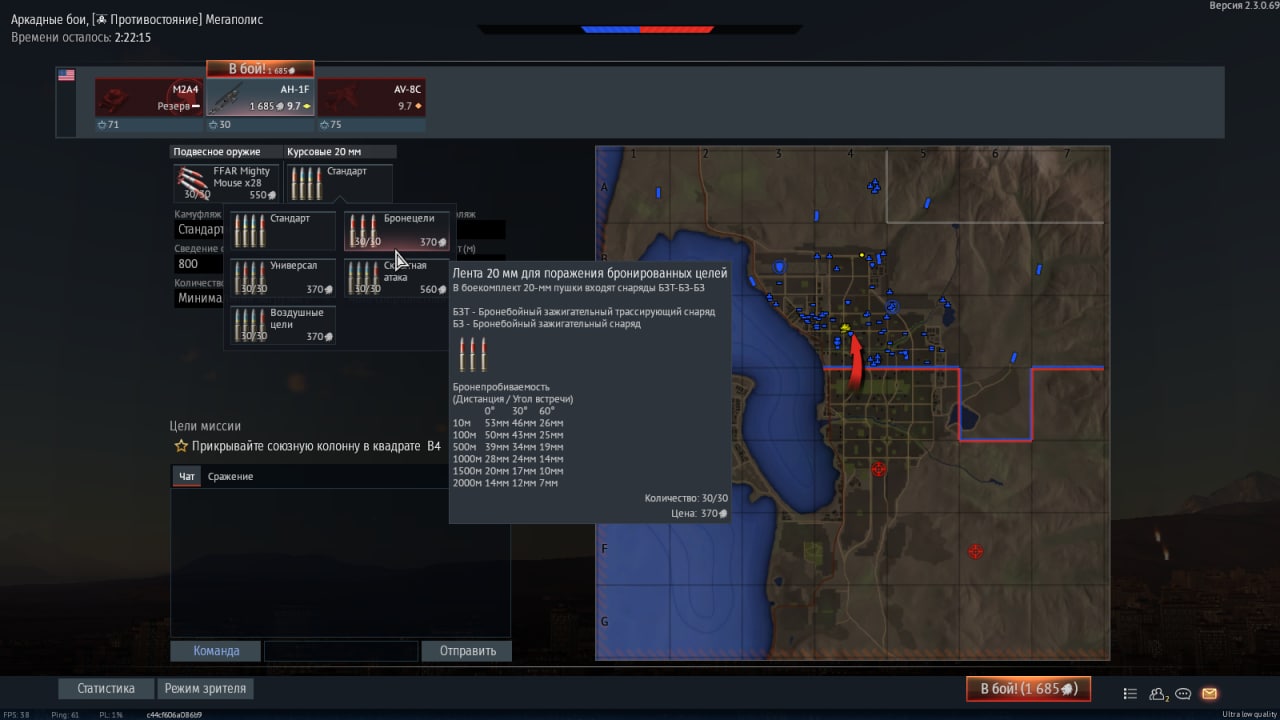The height and width of the screenshot is (720, 1280).
Task: Select the AV-8C aircraft slot
Action: coord(372,98)
